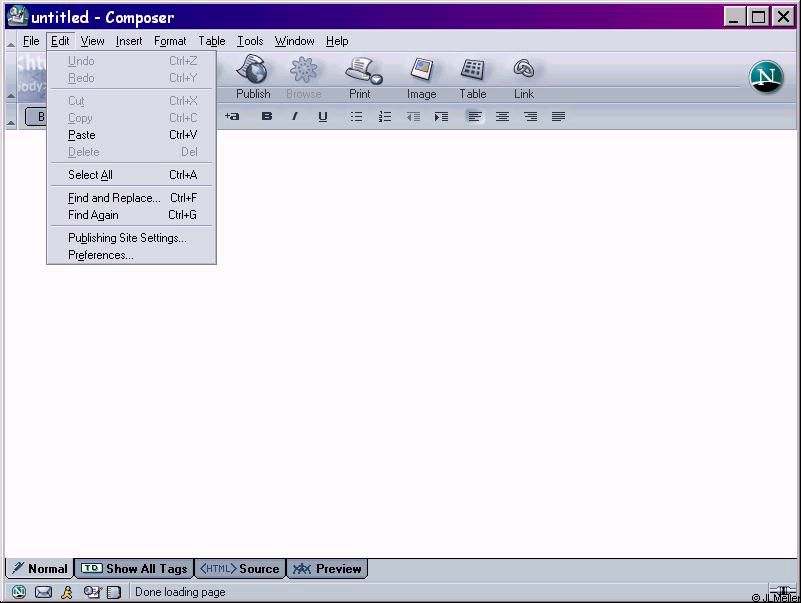The image size is (801, 603).
Task: Outdent the paragraph
Action: click(413, 117)
